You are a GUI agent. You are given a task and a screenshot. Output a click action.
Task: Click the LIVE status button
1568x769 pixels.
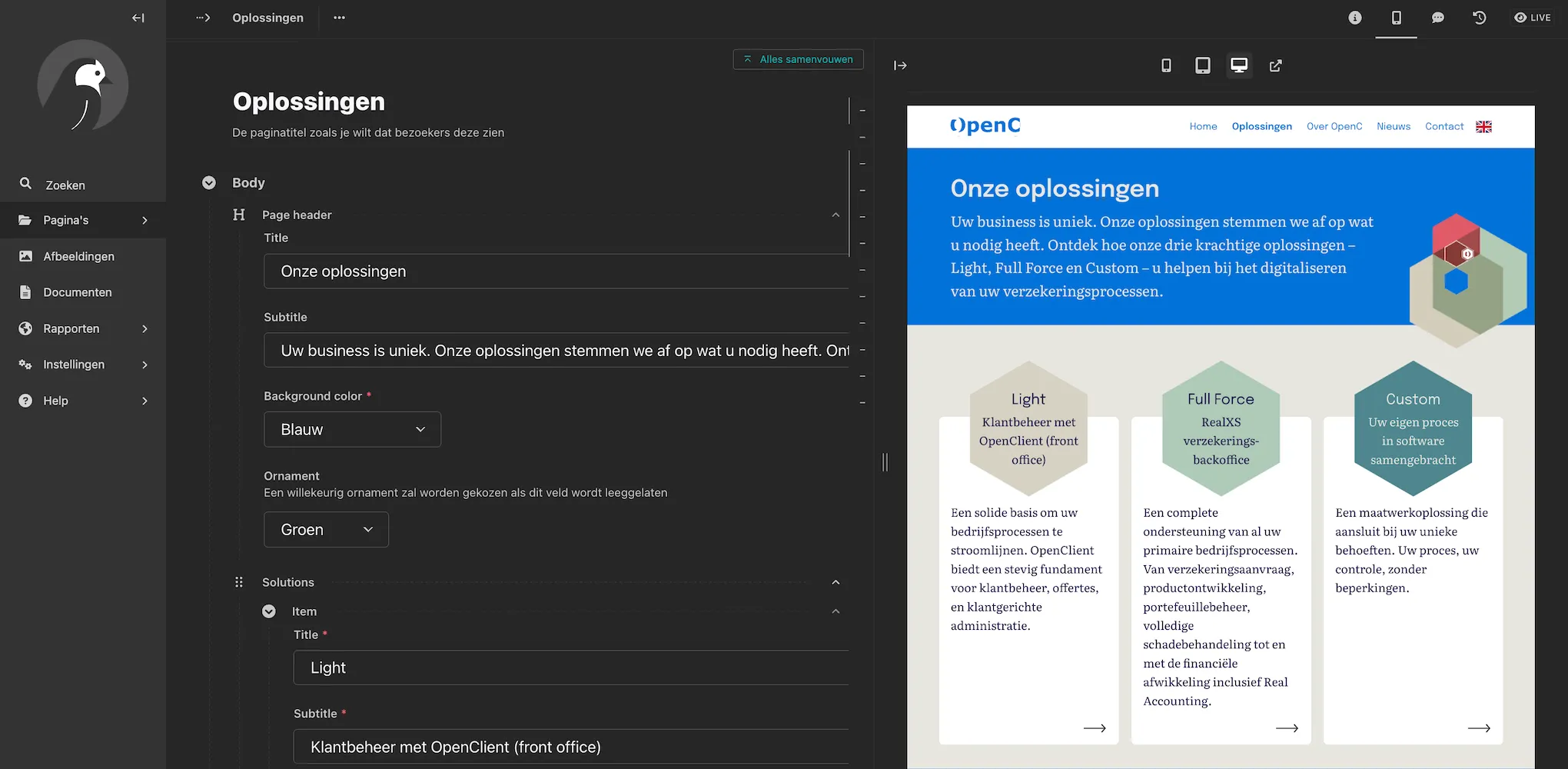click(x=1533, y=18)
